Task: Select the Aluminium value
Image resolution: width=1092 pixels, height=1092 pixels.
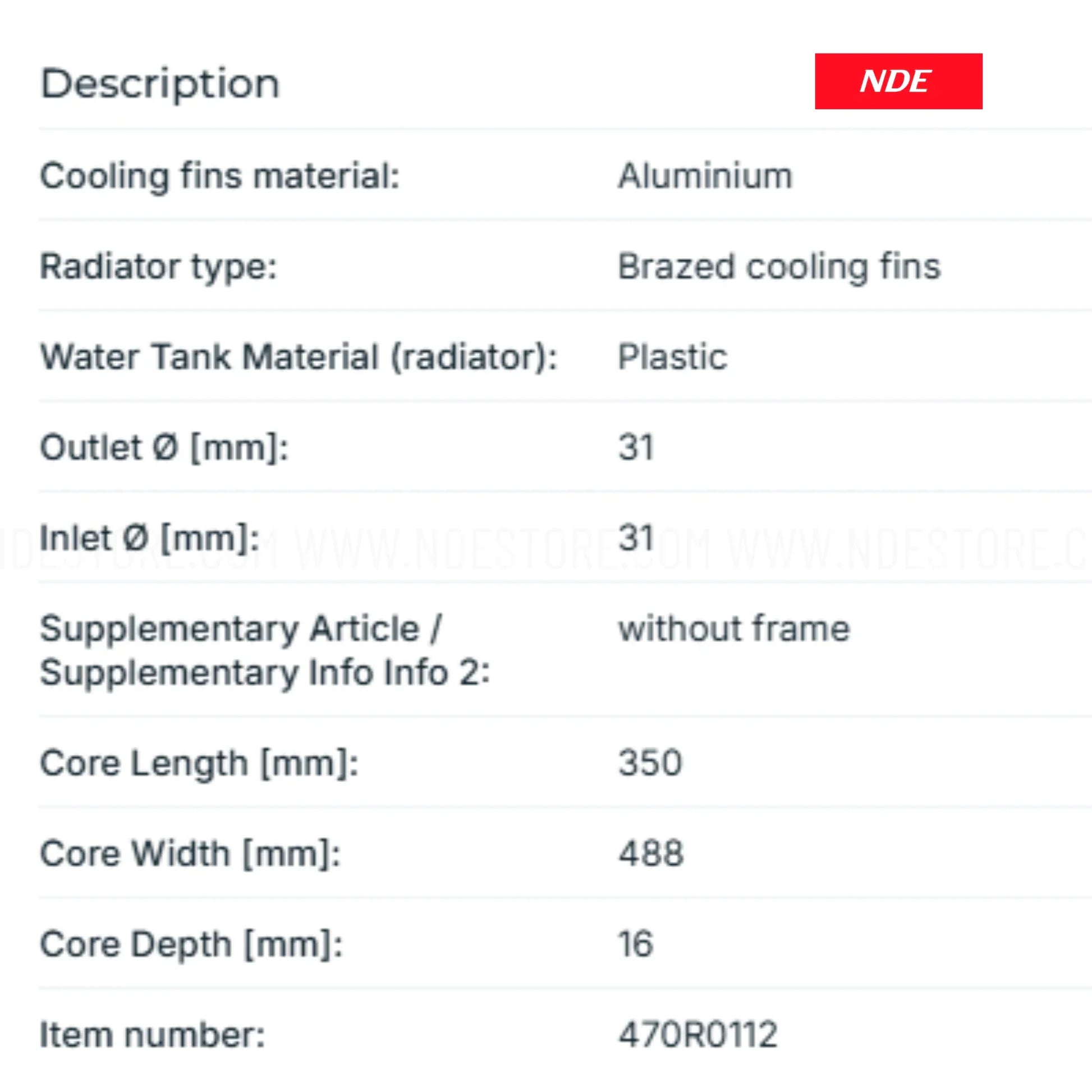Action: (x=705, y=176)
